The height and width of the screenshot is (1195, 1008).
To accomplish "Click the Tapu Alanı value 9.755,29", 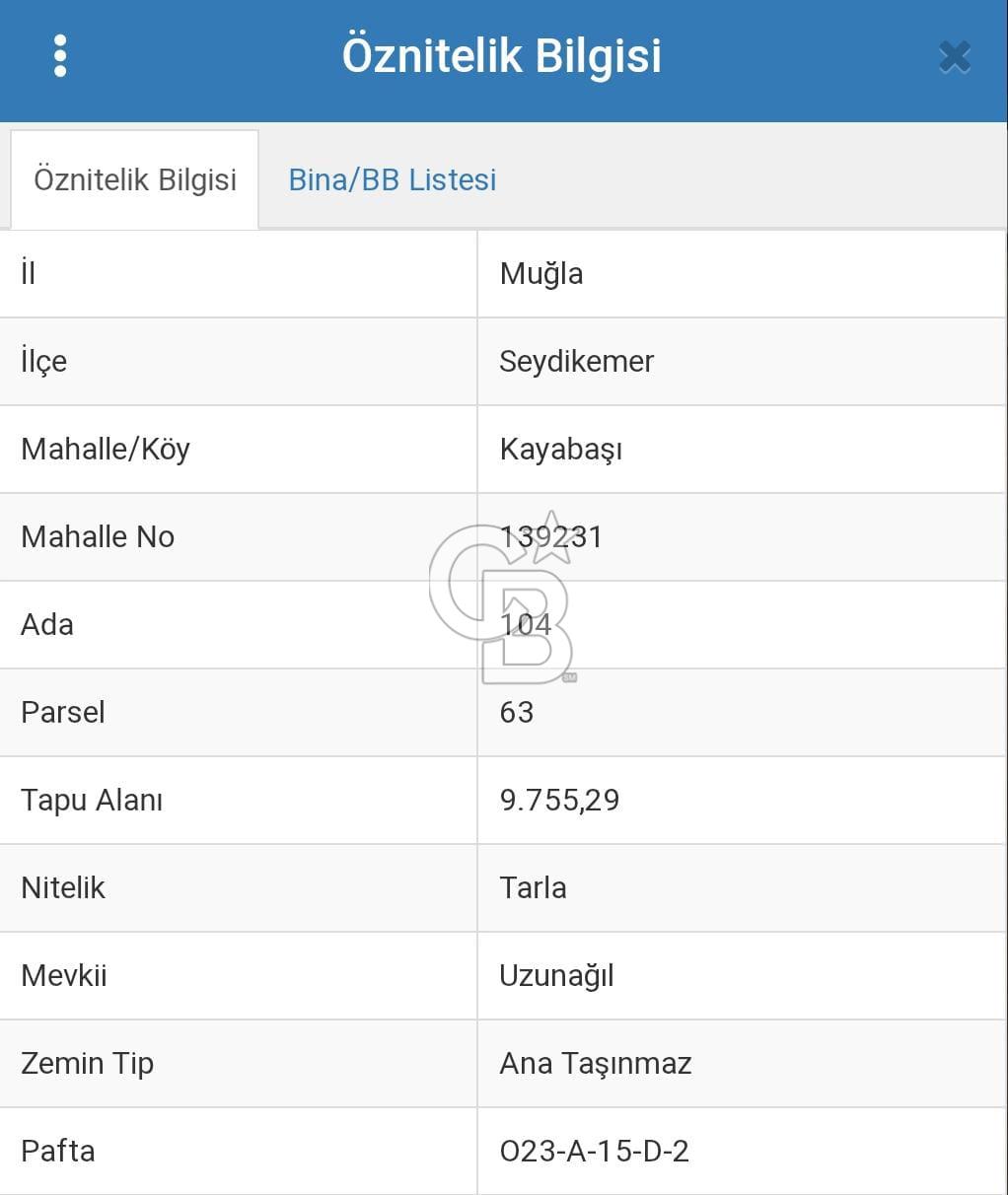I will tap(559, 801).
